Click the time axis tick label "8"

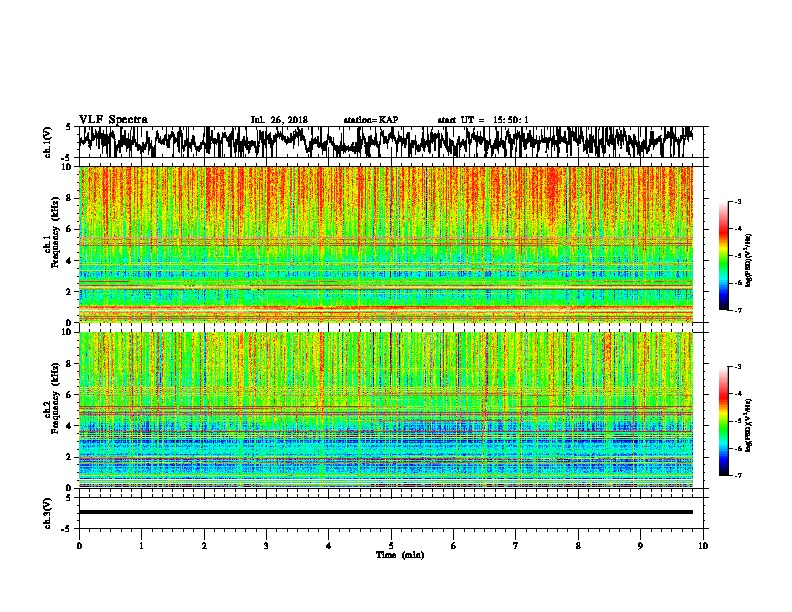click(578, 546)
